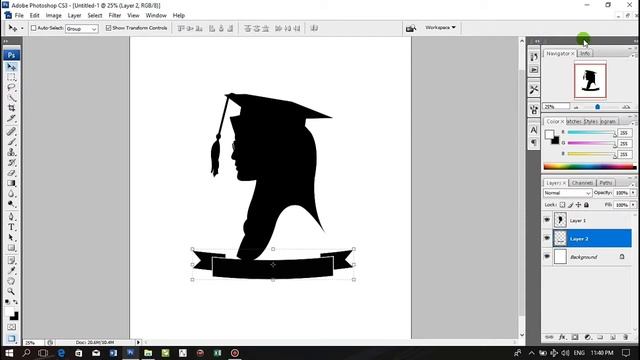Uncheck Show Transform Controls
640x360 pixels.
click(x=108, y=28)
